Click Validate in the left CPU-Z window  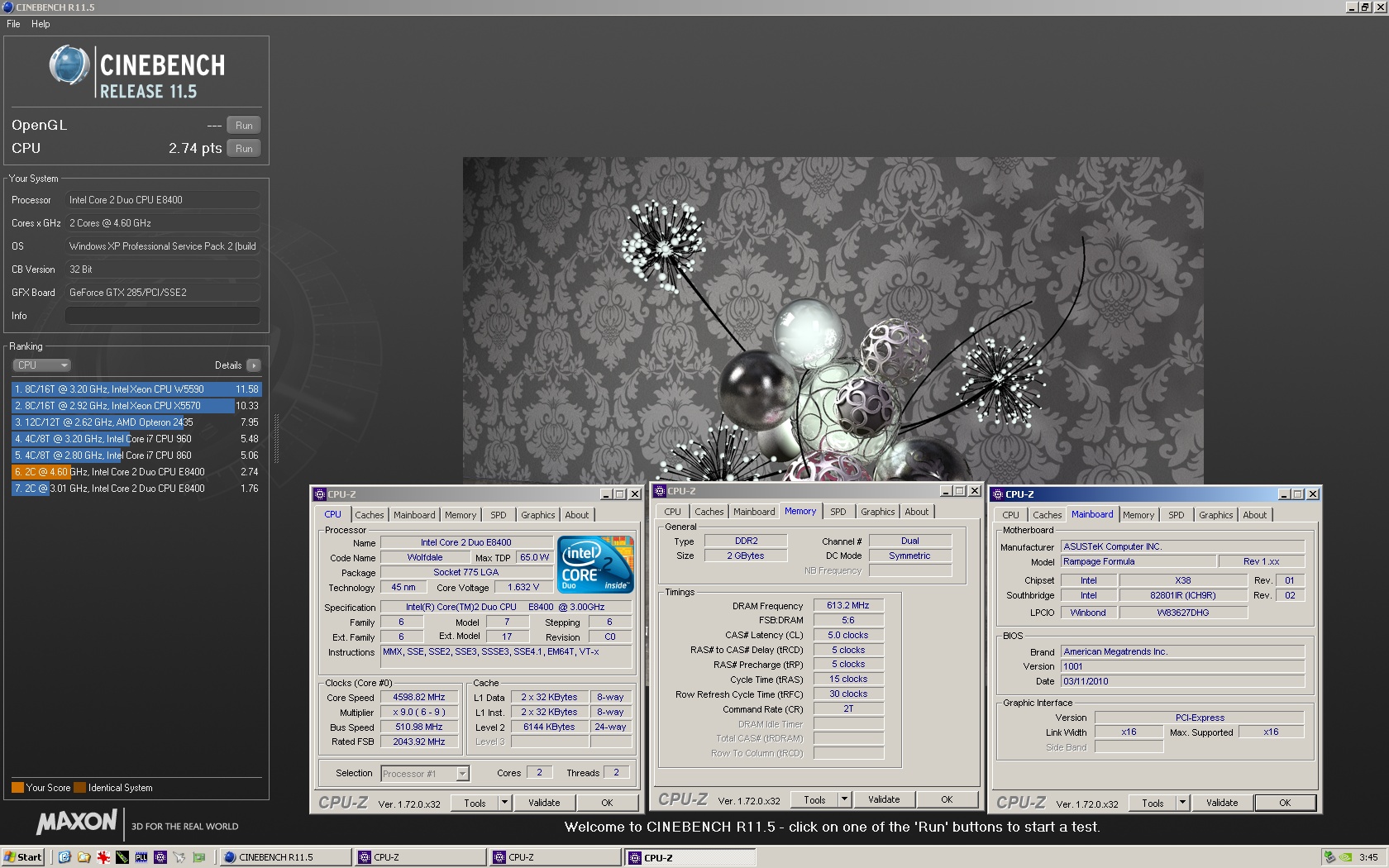pos(544,803)
